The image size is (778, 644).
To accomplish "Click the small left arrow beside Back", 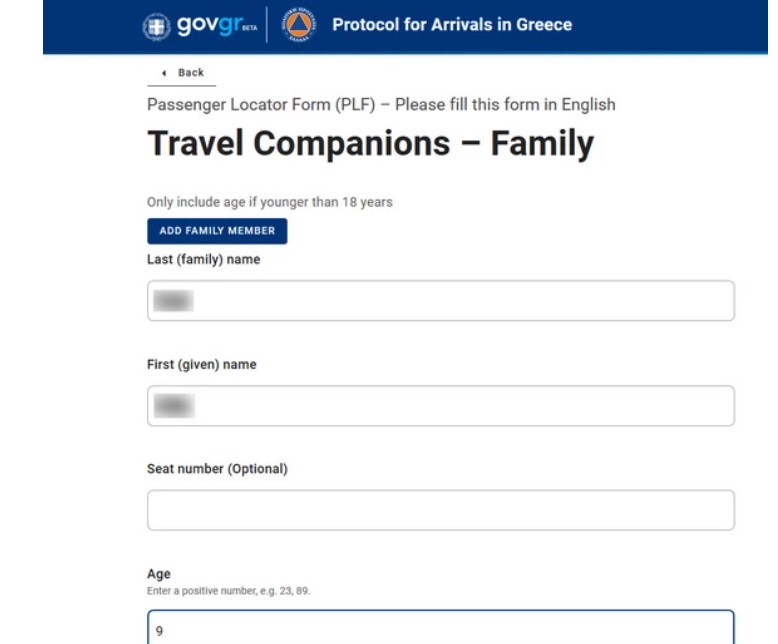I will pyautogui.click(x=164, y=73).
